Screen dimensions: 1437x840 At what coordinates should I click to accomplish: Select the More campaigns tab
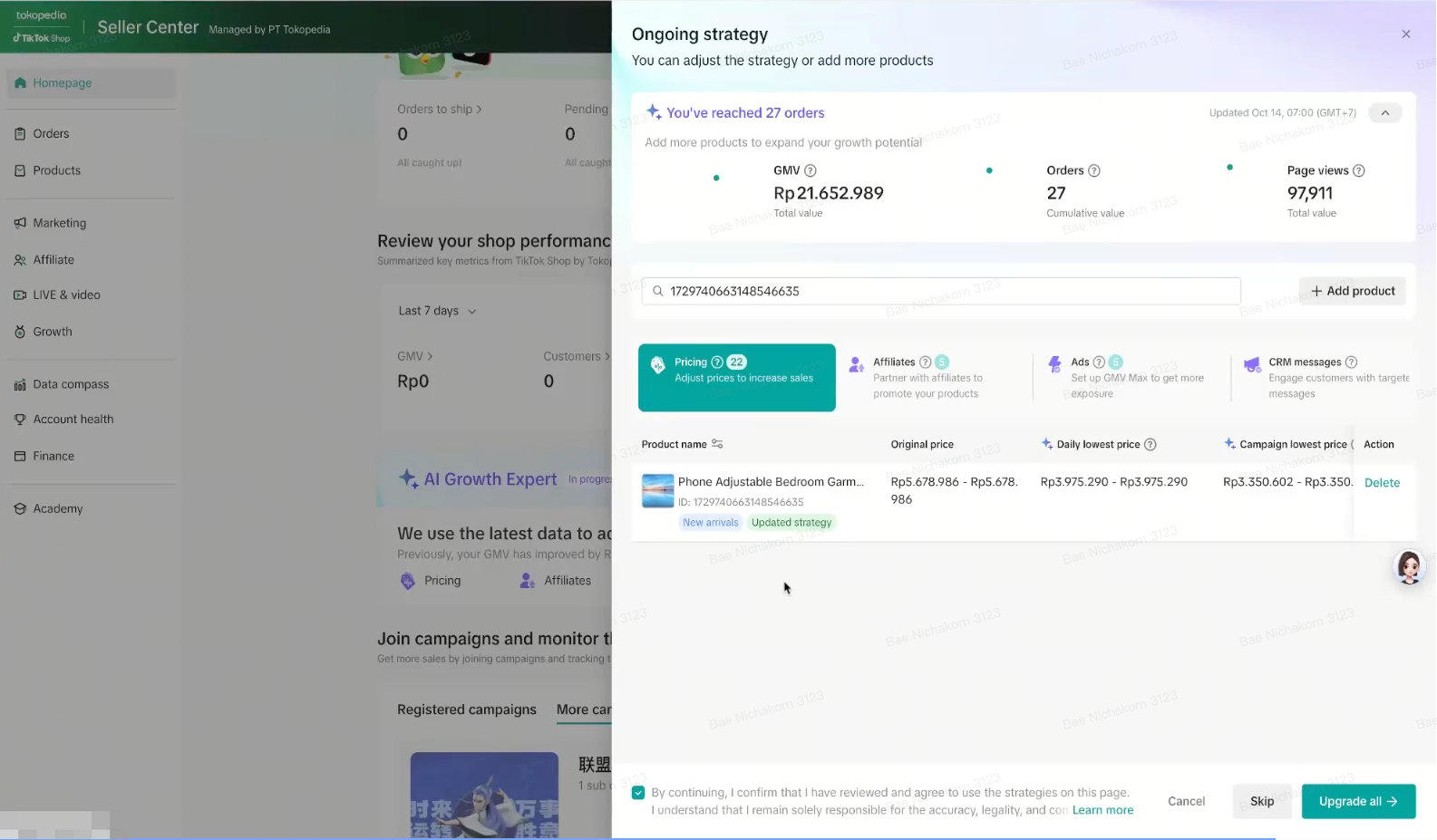click(x=584, y=710)
